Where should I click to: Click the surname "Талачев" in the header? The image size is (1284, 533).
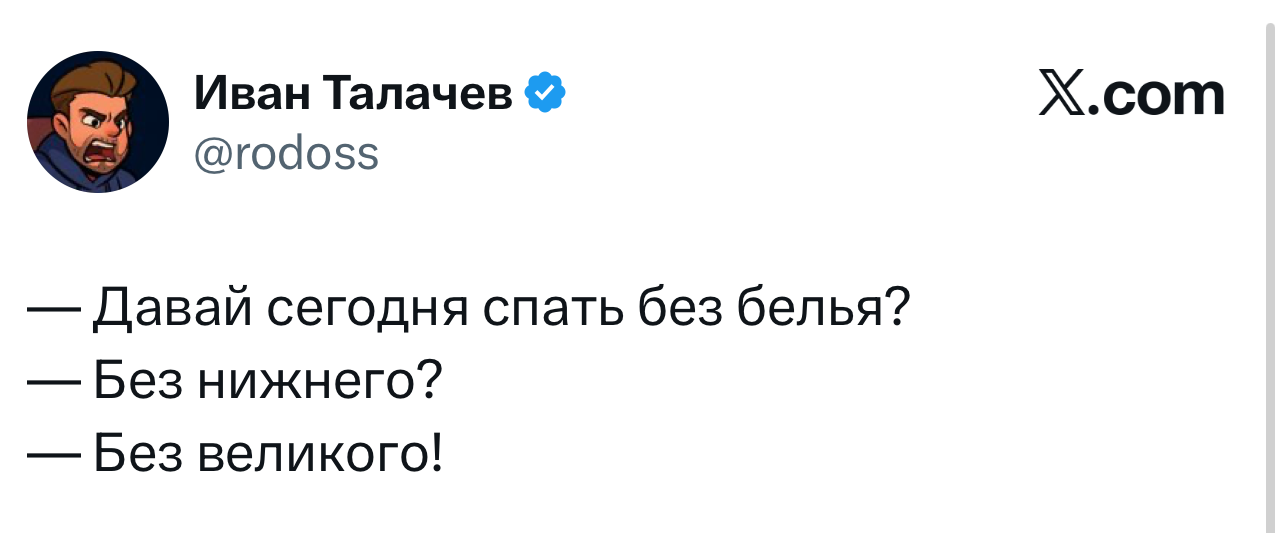[x=420, y=95]
